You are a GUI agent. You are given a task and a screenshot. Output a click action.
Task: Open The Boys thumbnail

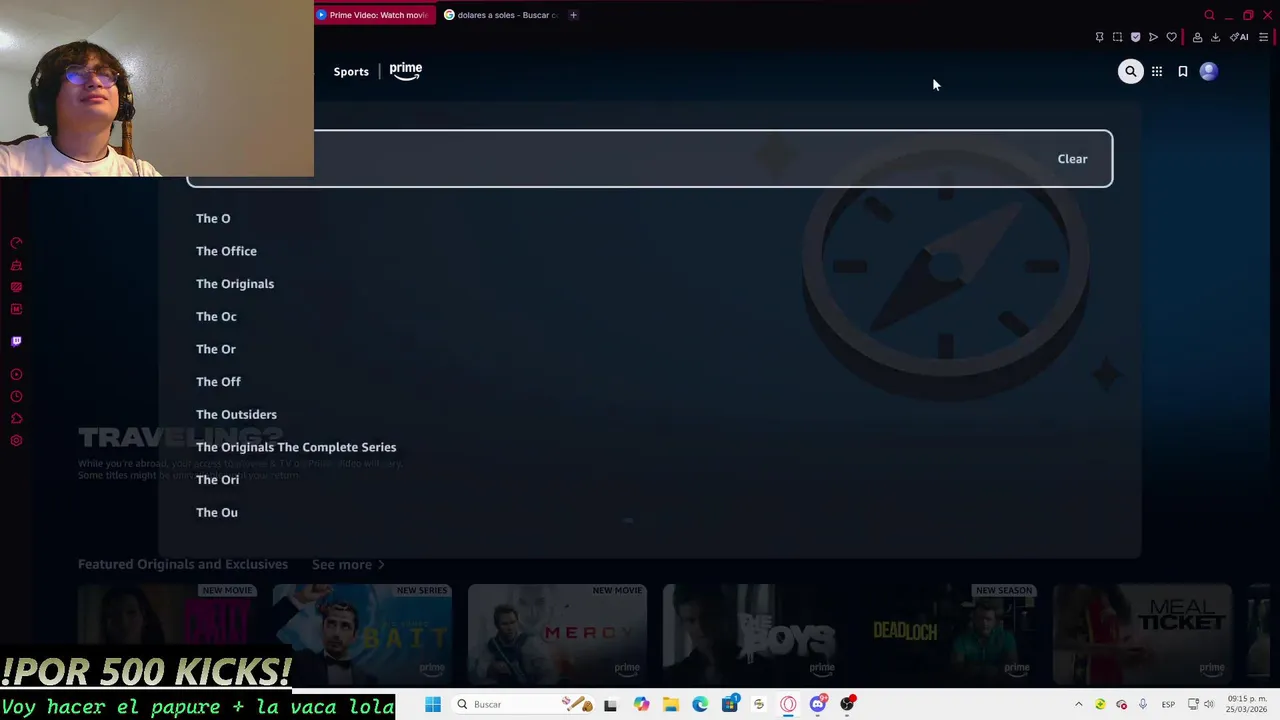click(x=752, y=634)
